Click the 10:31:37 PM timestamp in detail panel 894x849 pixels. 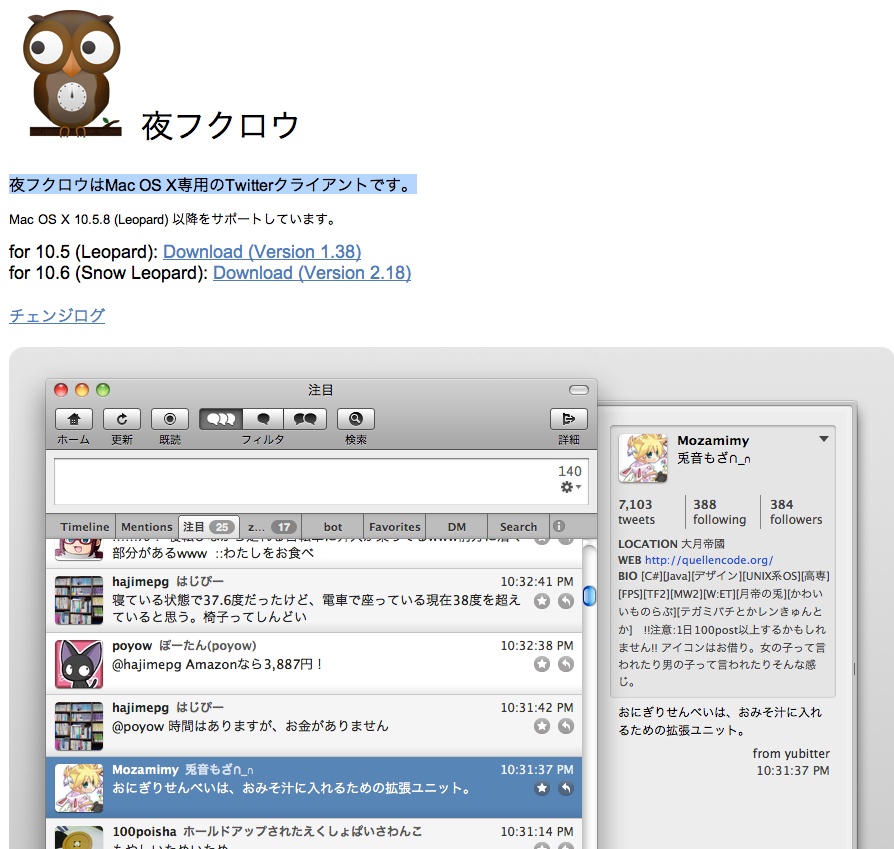click(x=793, y=770)
